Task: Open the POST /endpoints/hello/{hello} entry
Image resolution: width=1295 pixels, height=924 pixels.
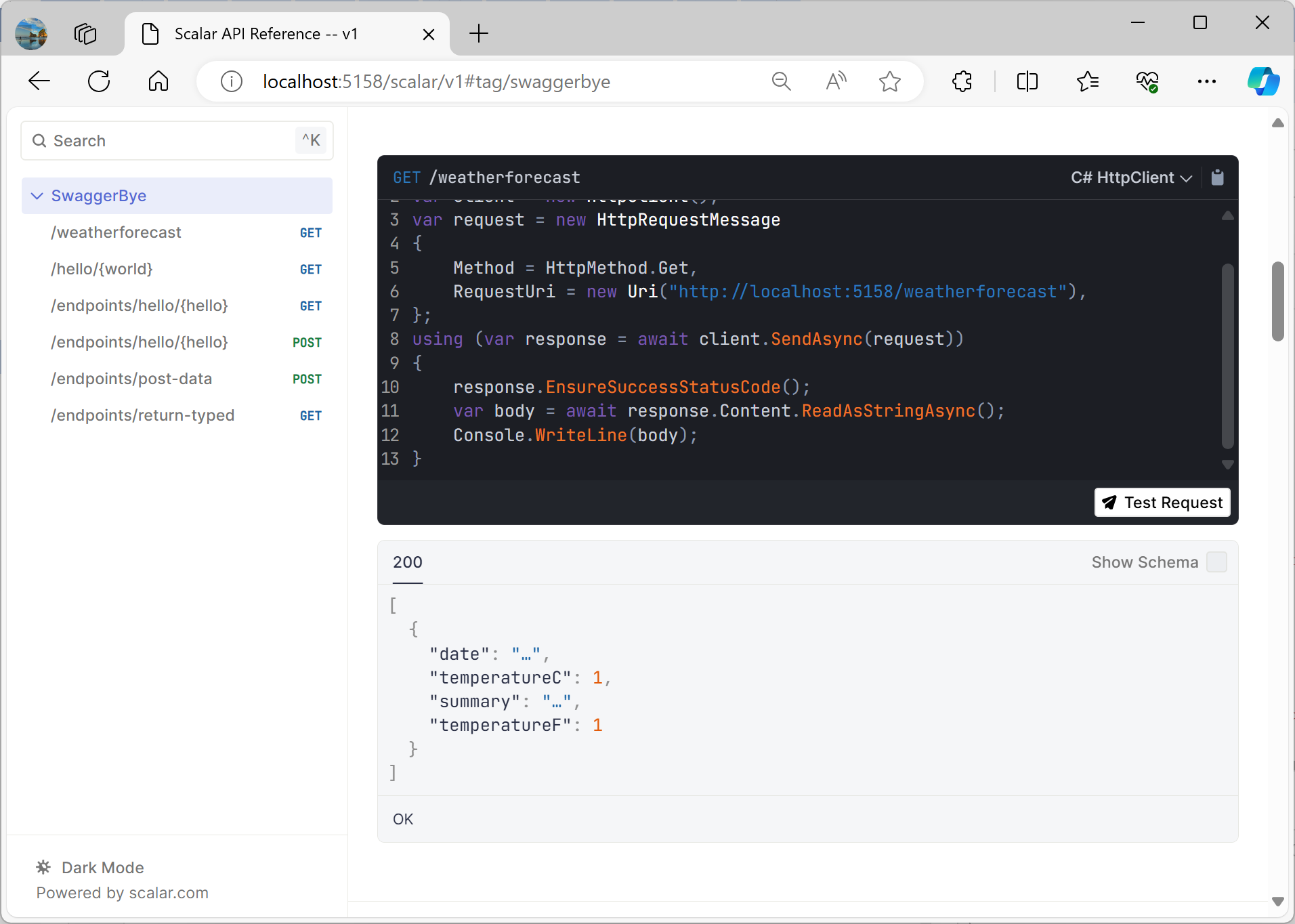Action: (x=177, y=342)
